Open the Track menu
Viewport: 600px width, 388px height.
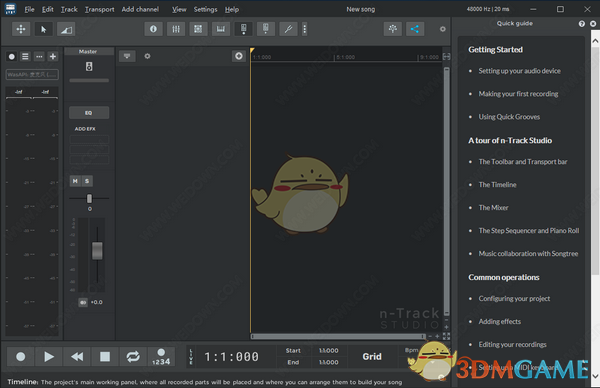coord(69,10)
